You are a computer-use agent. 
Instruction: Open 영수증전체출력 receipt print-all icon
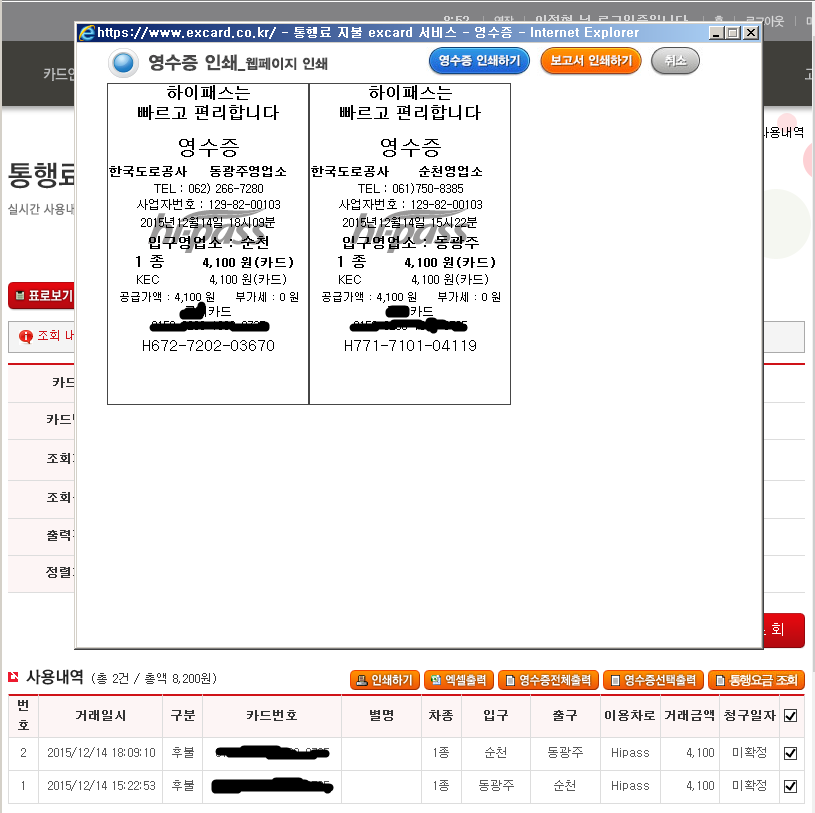click(513, 679)
